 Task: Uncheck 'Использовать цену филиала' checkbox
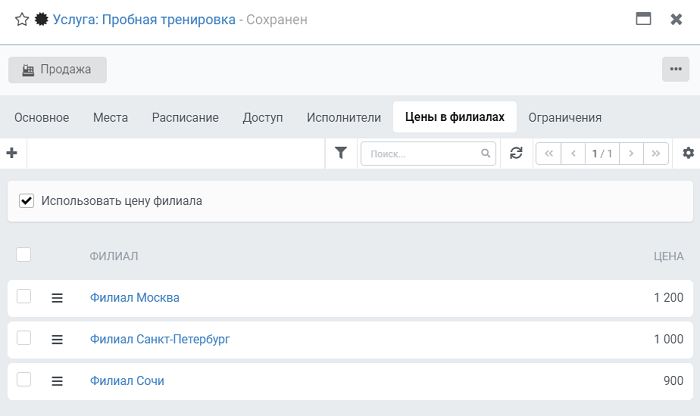(26, 201)
